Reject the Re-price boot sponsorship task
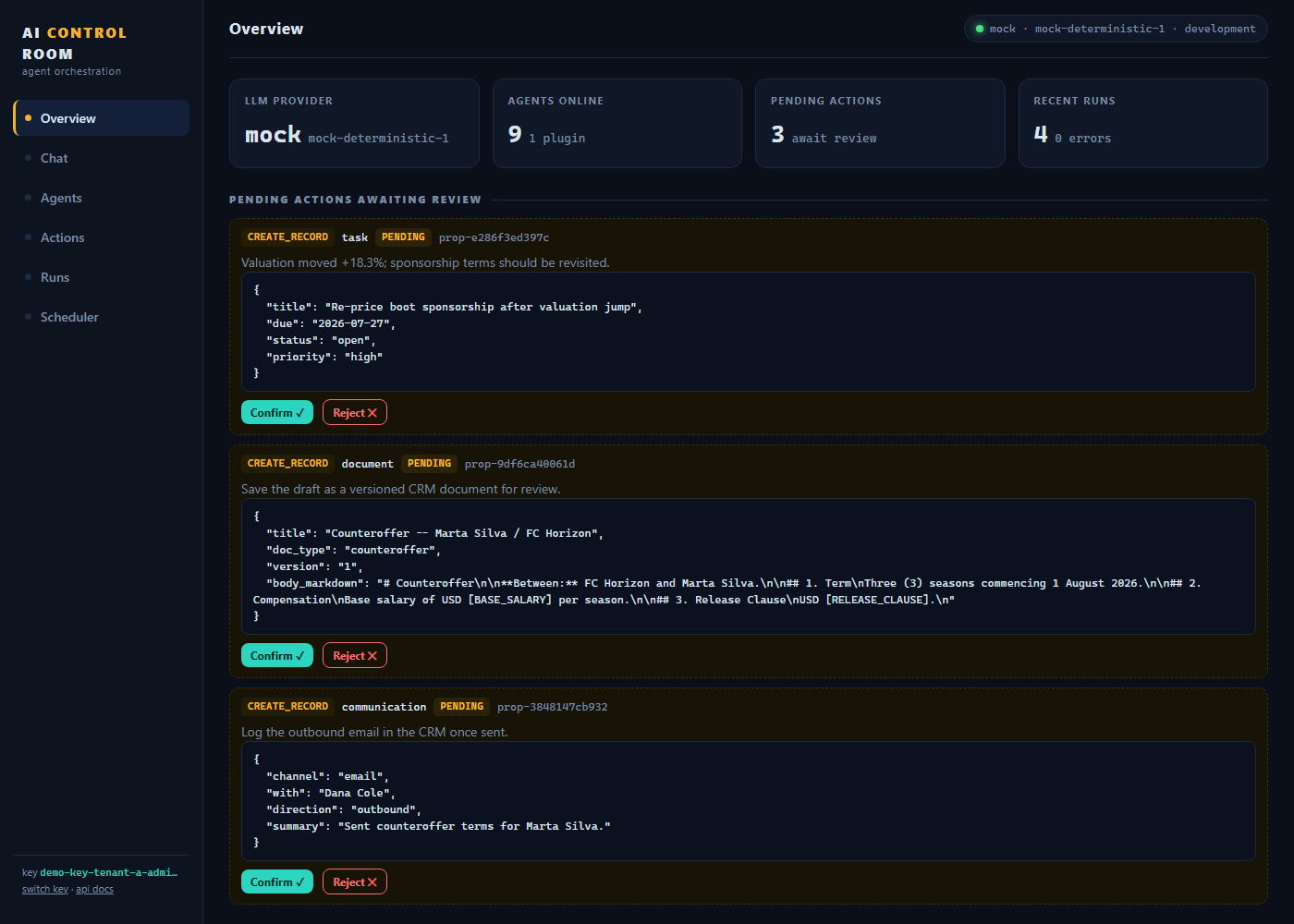The image size is (1294, 924). click(355, 413)
